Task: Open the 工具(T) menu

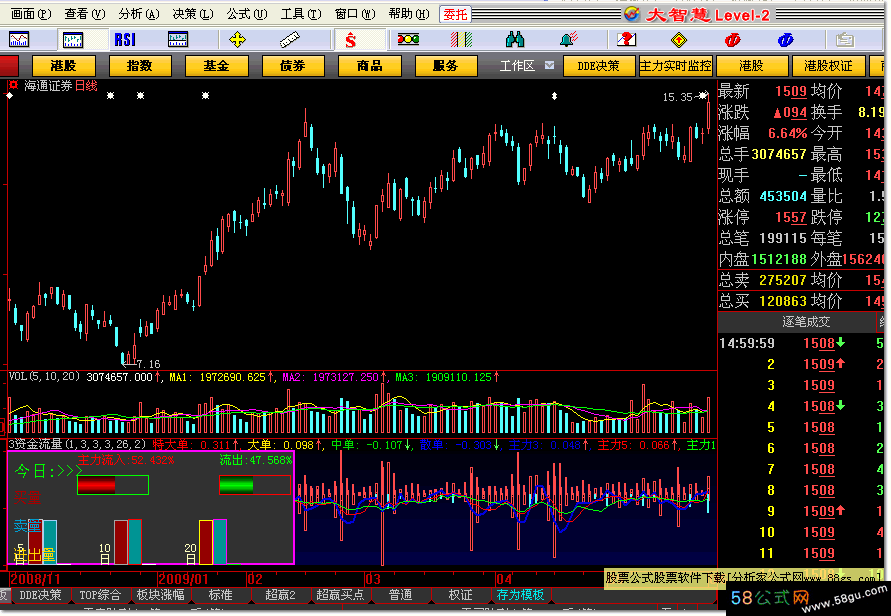Action: point(301,14)
